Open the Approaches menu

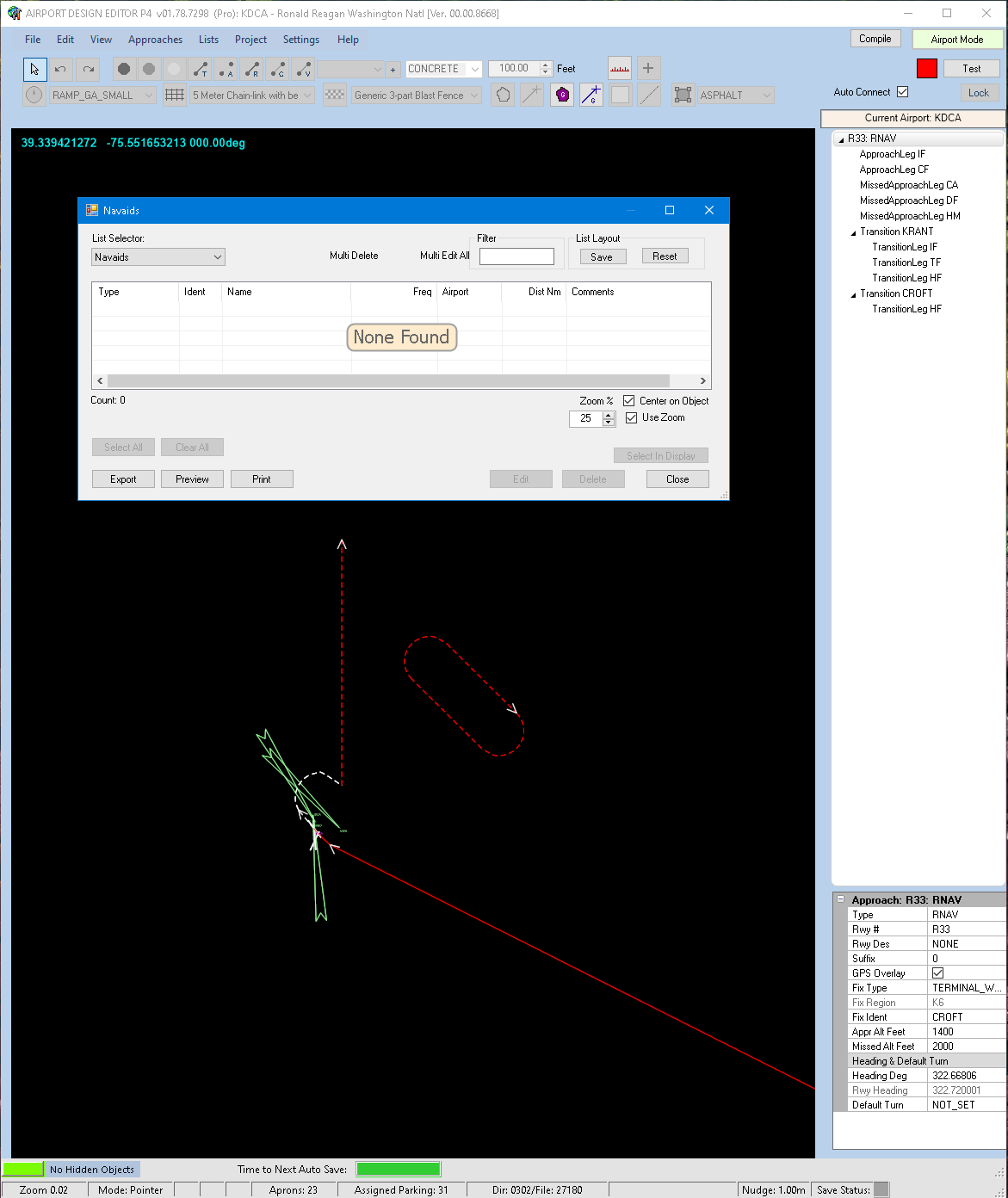pyautogui.click(x=155, y=40)
